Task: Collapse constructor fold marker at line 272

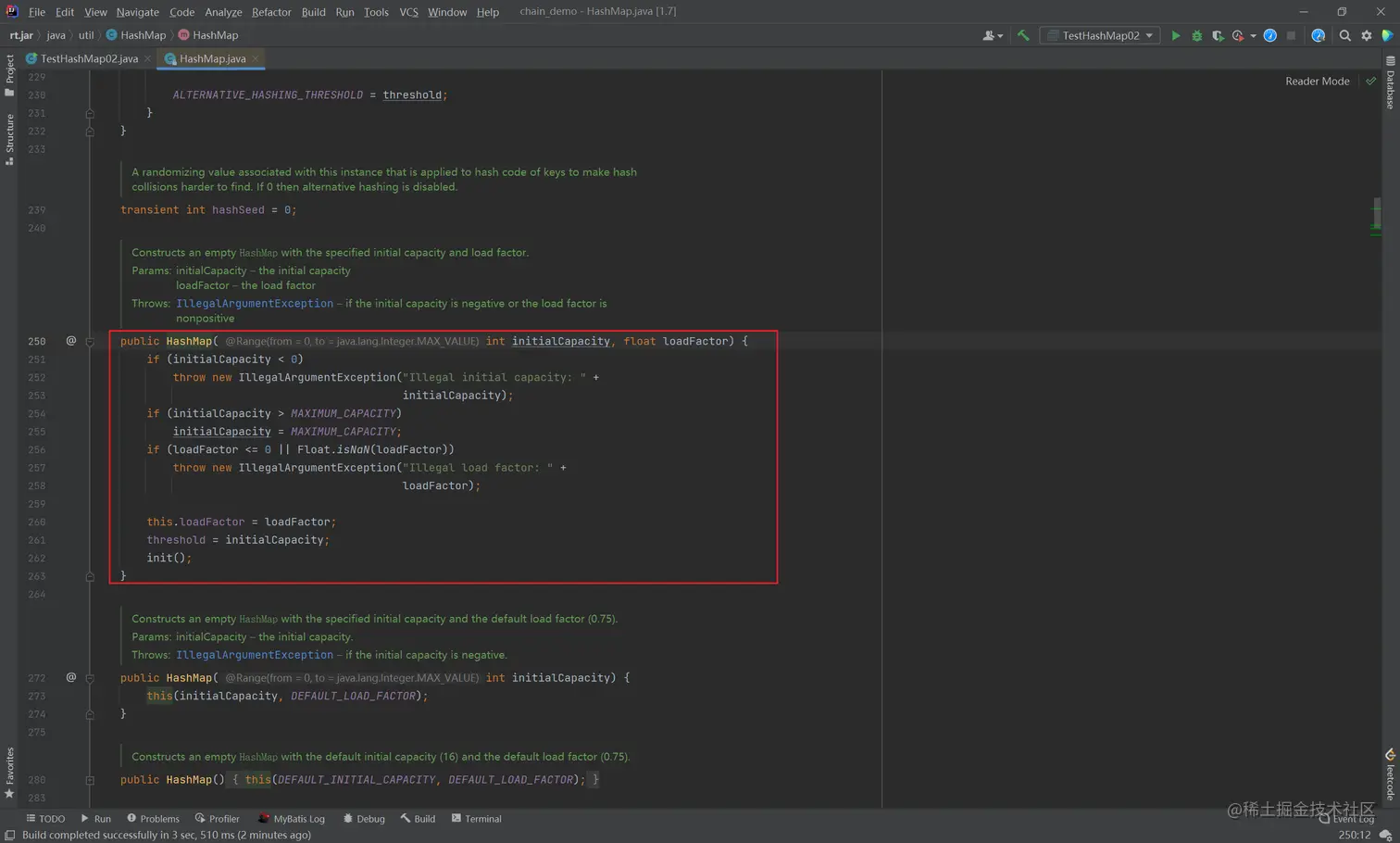Action: pyautogui.click(x=90, y=678)
